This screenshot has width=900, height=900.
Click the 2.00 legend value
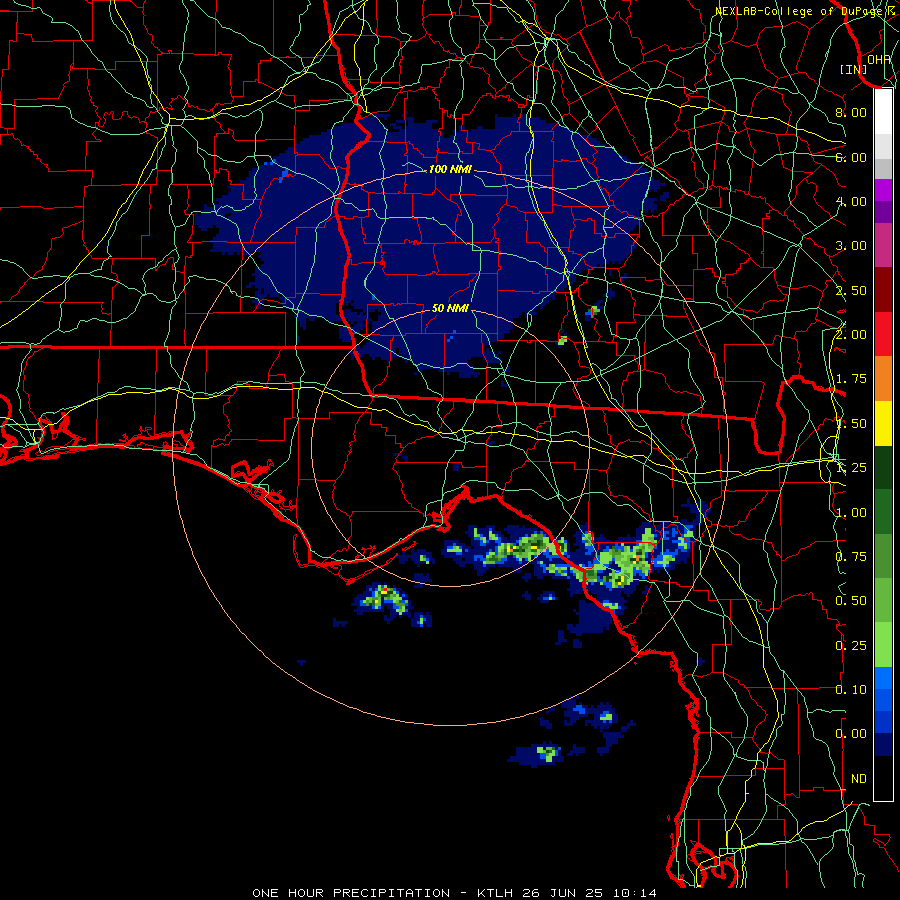tap(851, 335)
